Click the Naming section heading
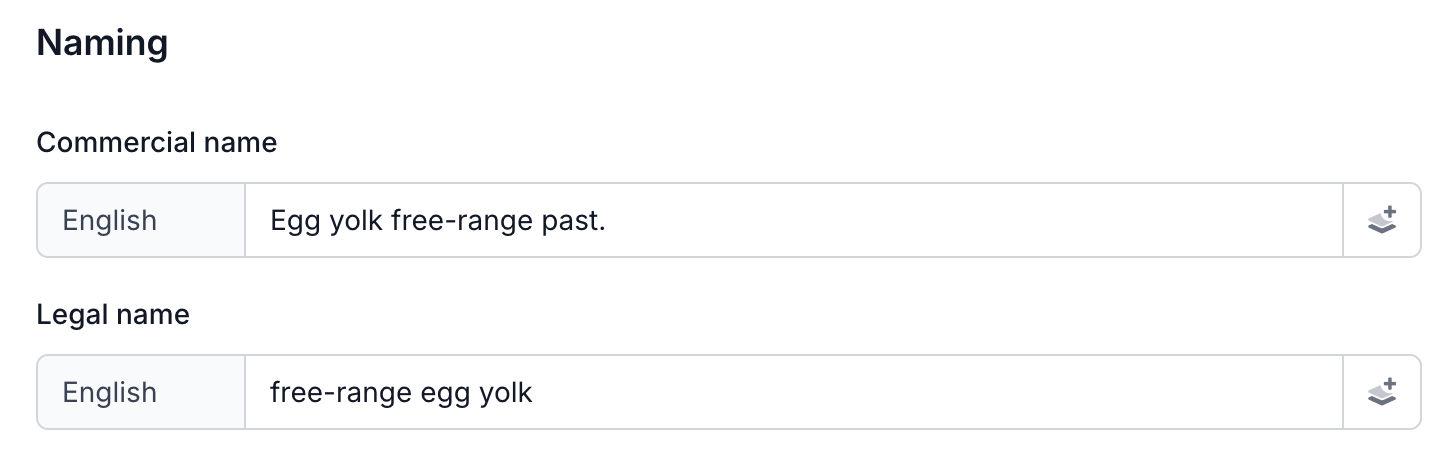Viewport: 1456px width, 462px height. 102,45
